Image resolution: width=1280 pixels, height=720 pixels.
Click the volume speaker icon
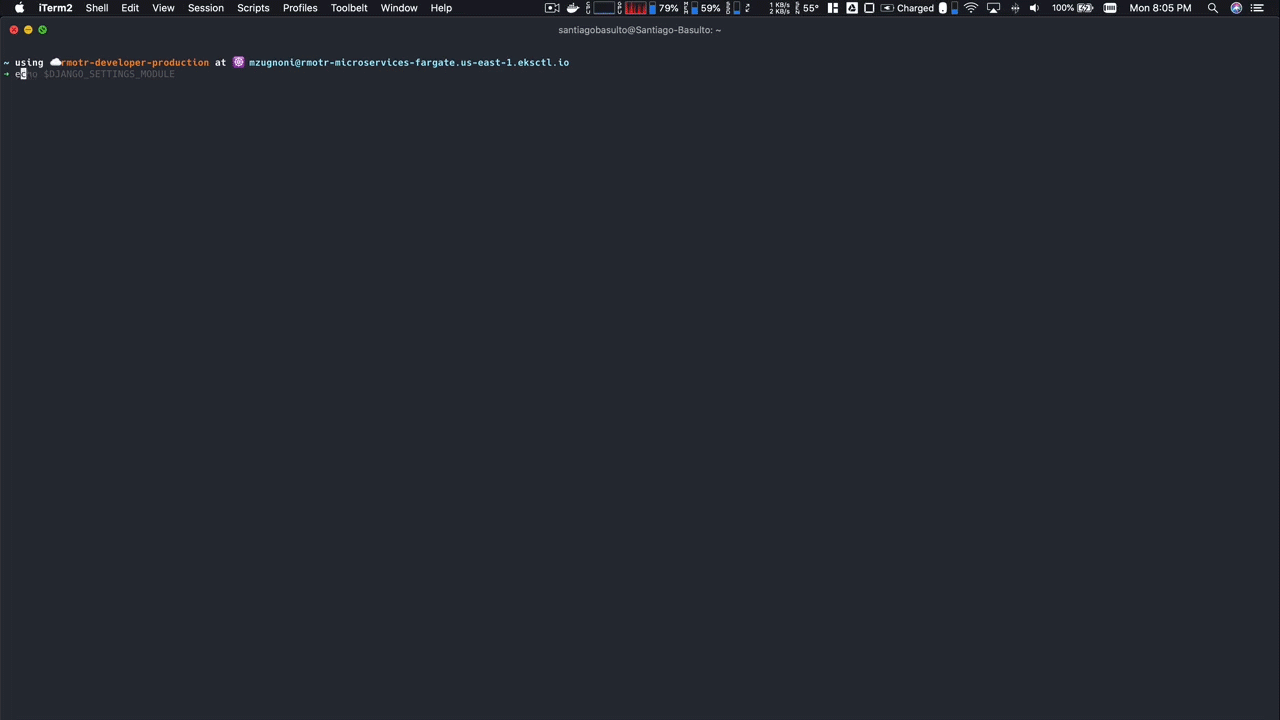tap(1034, 8)
